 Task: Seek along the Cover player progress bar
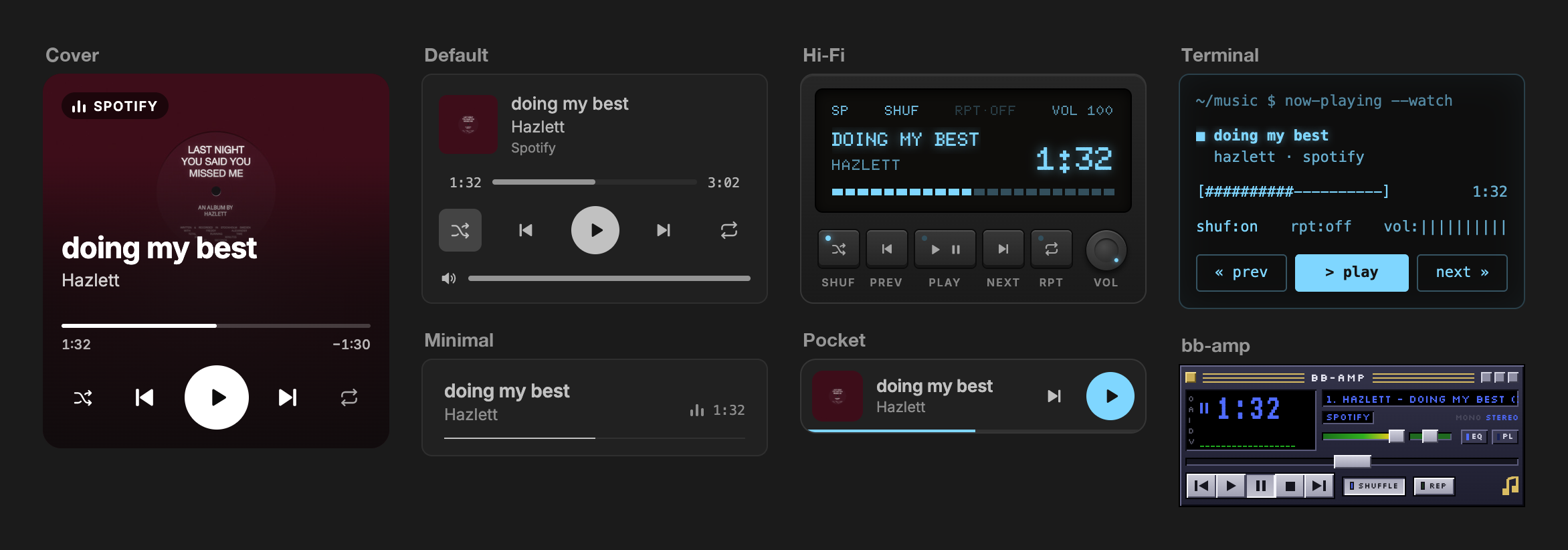[216, 326]
